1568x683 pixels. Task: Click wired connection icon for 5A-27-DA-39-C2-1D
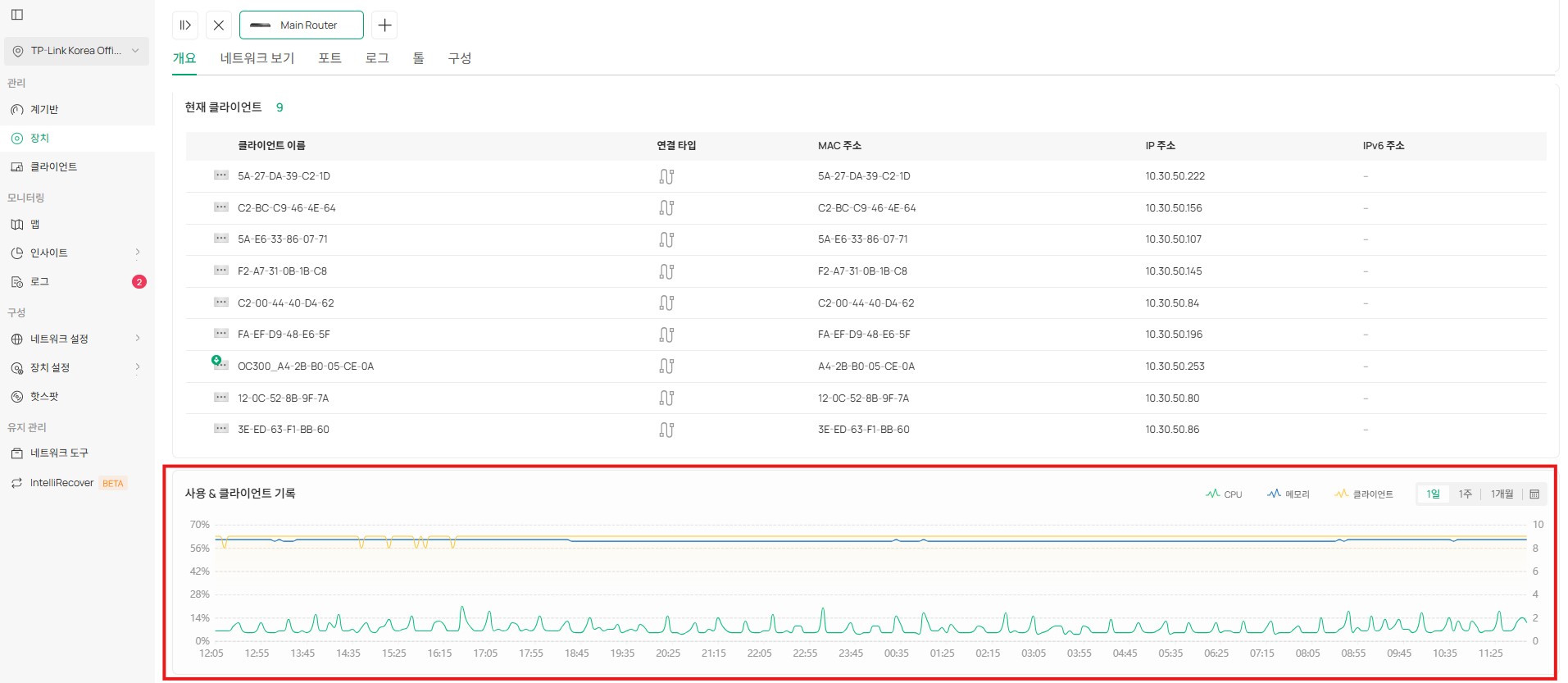point(666,176)
